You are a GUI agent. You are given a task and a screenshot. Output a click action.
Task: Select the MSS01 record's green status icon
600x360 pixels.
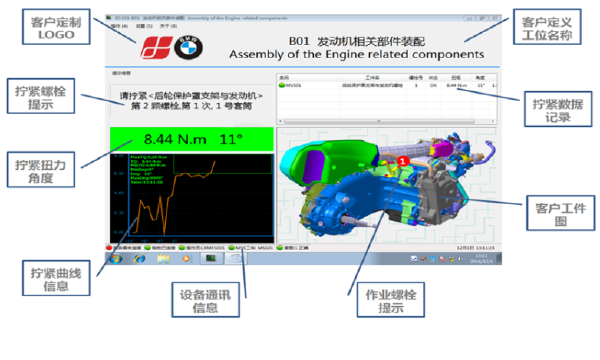(x=282, y=85)
